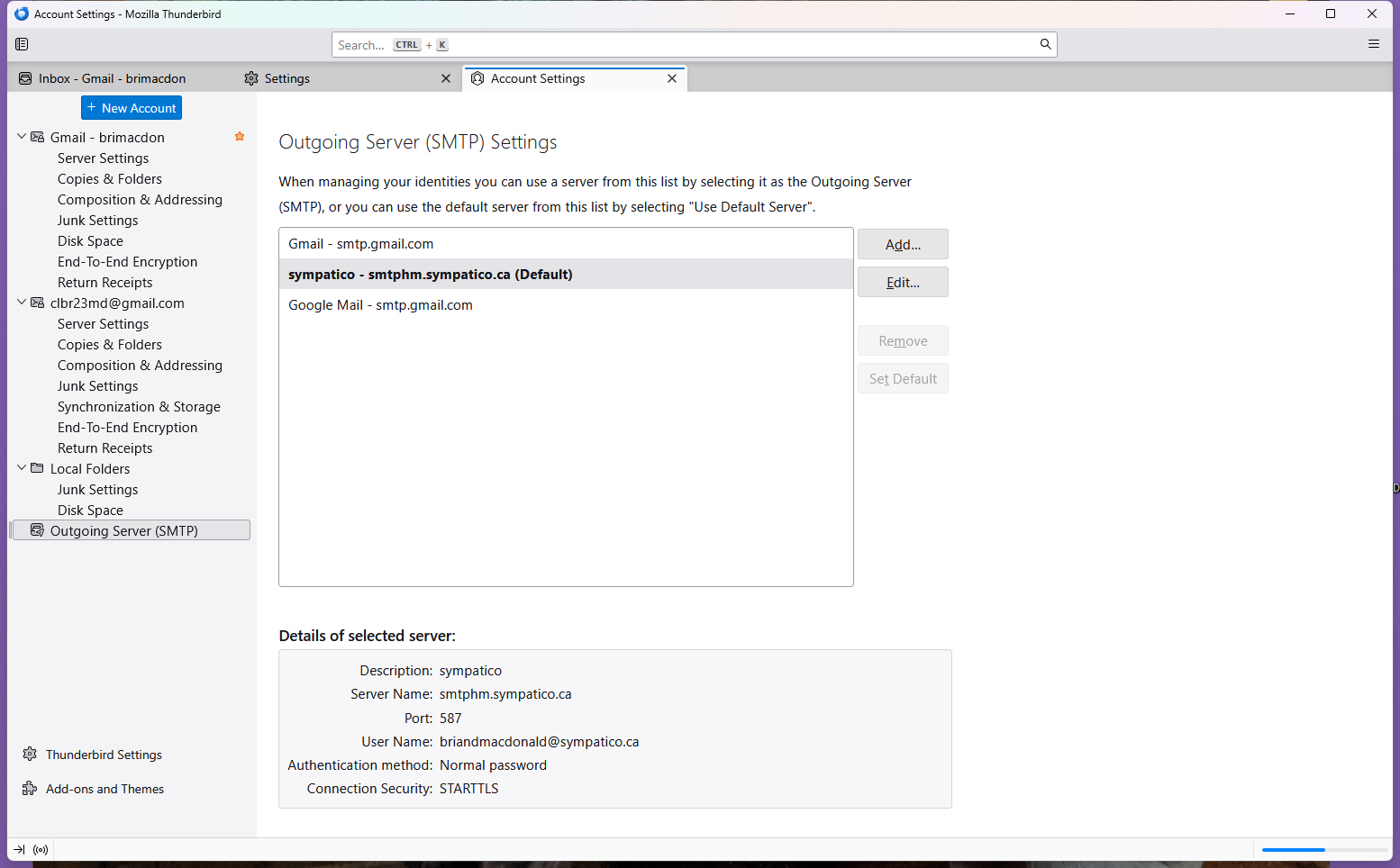Click the search magnifier icon
The image size is (1400, 868).
click(x=1045, y=44)
